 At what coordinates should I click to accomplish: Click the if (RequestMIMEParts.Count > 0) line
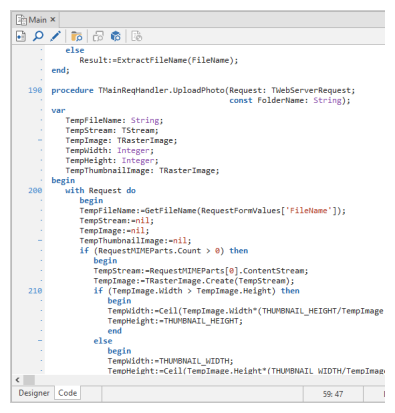point(164,251)
